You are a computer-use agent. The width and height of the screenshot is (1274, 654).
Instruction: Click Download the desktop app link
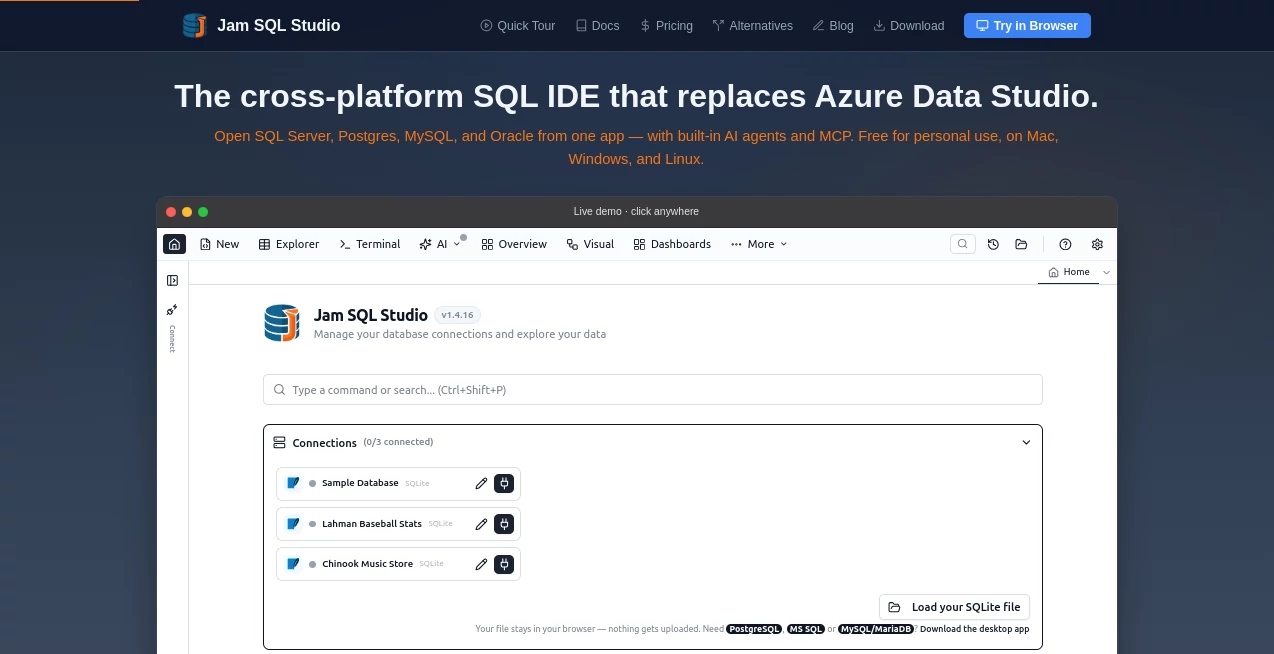pos(974,629)
